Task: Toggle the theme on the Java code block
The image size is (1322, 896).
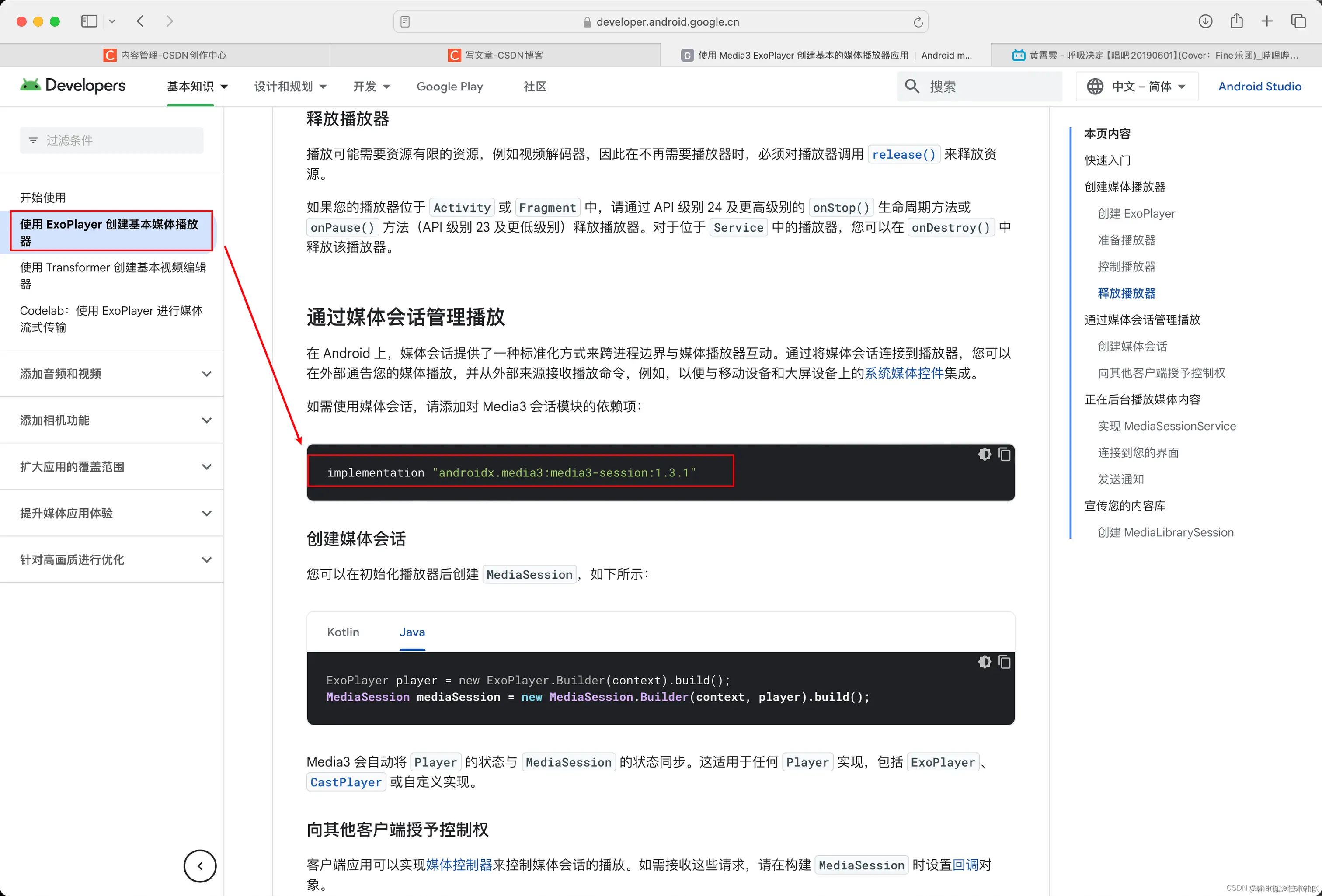Action: pyautogui.click(x=984, y=662)
